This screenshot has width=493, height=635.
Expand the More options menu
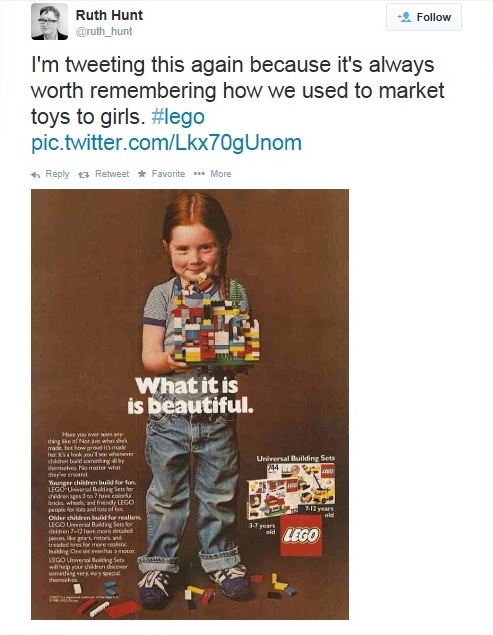(x=221, y=174)
